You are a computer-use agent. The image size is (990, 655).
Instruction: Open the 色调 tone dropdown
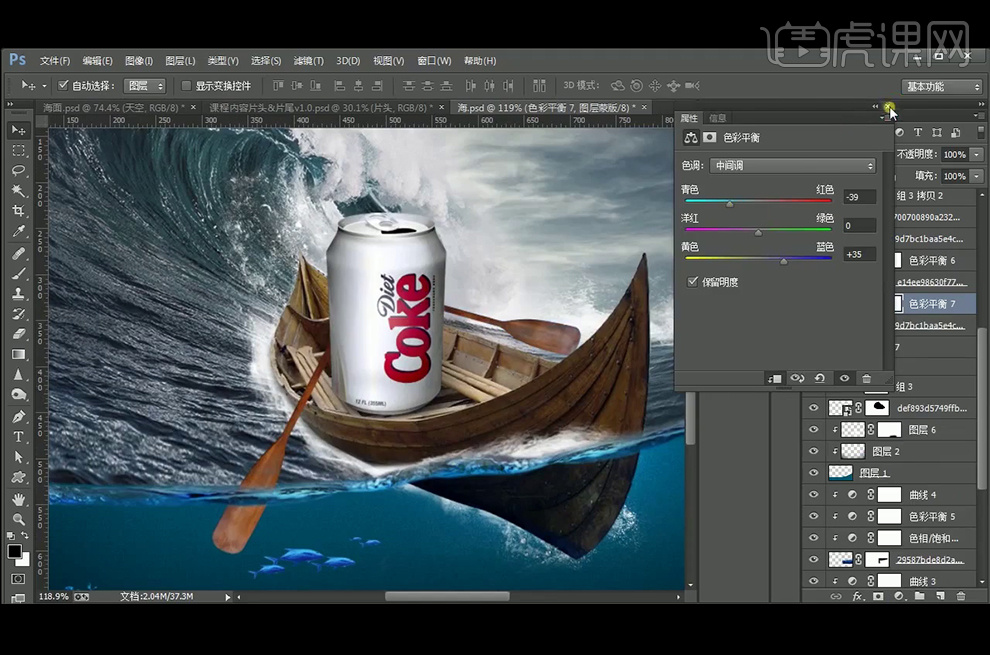click(x=793, y=166)
